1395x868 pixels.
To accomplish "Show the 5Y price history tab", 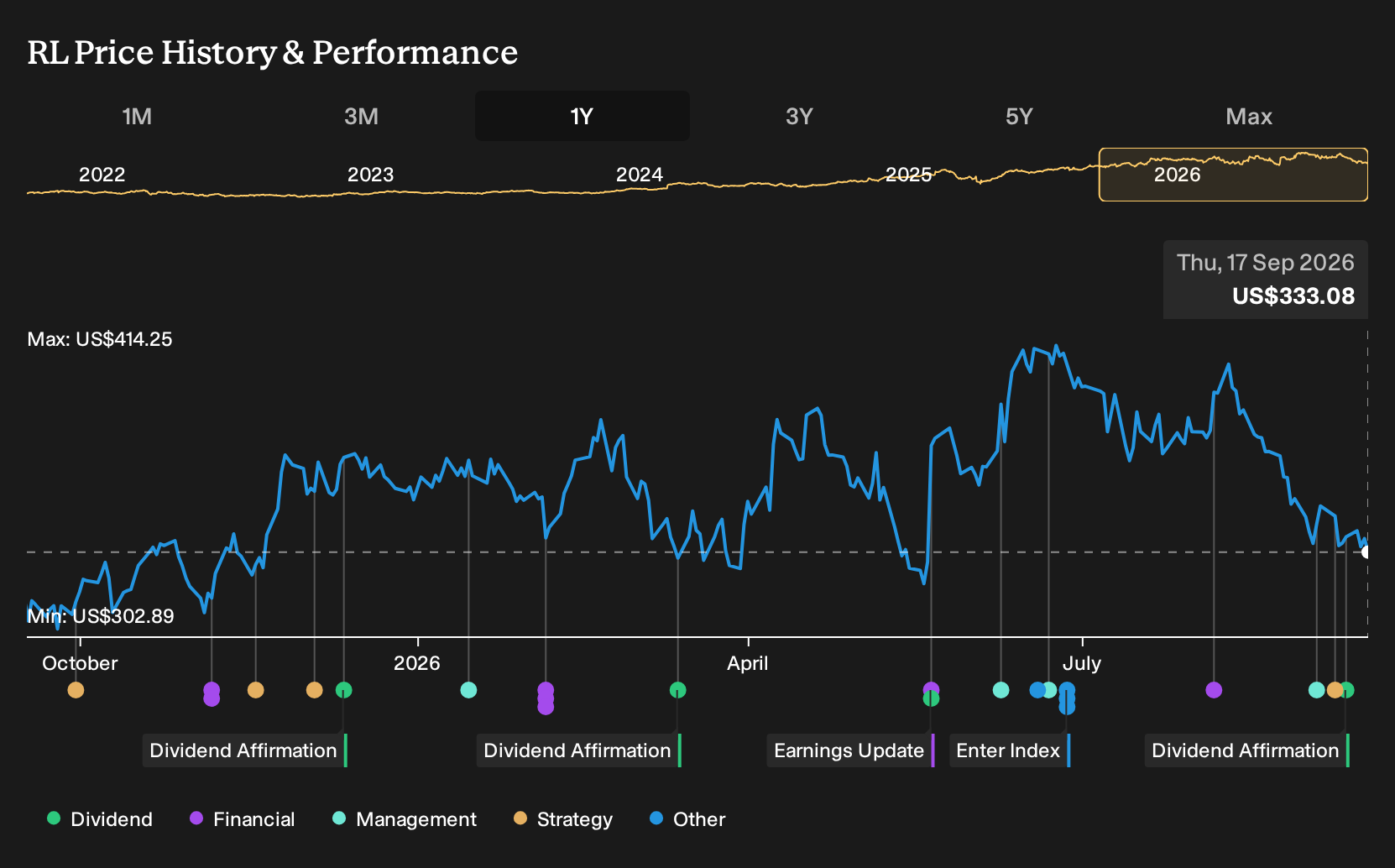I will click(1019, 116).
